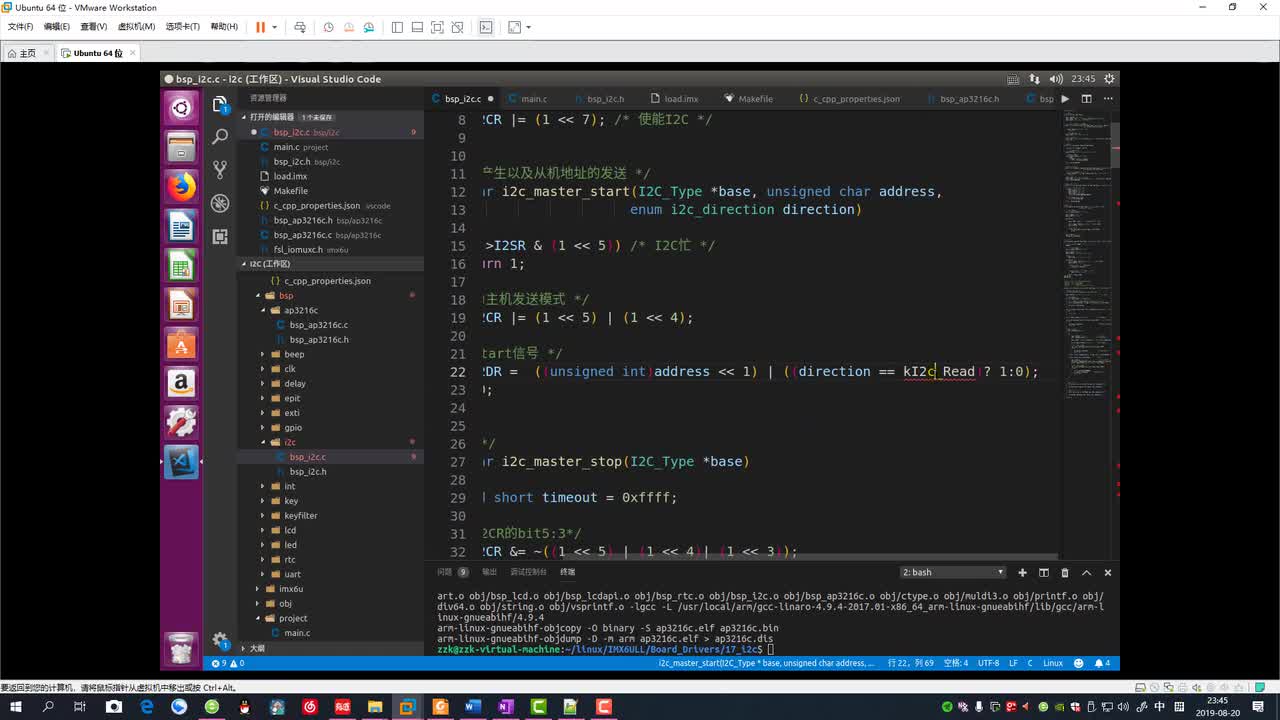Open LibreOffice Writer in the dock
The width and height of the screenshot is (1280, 720).
(x=181, y=226)
